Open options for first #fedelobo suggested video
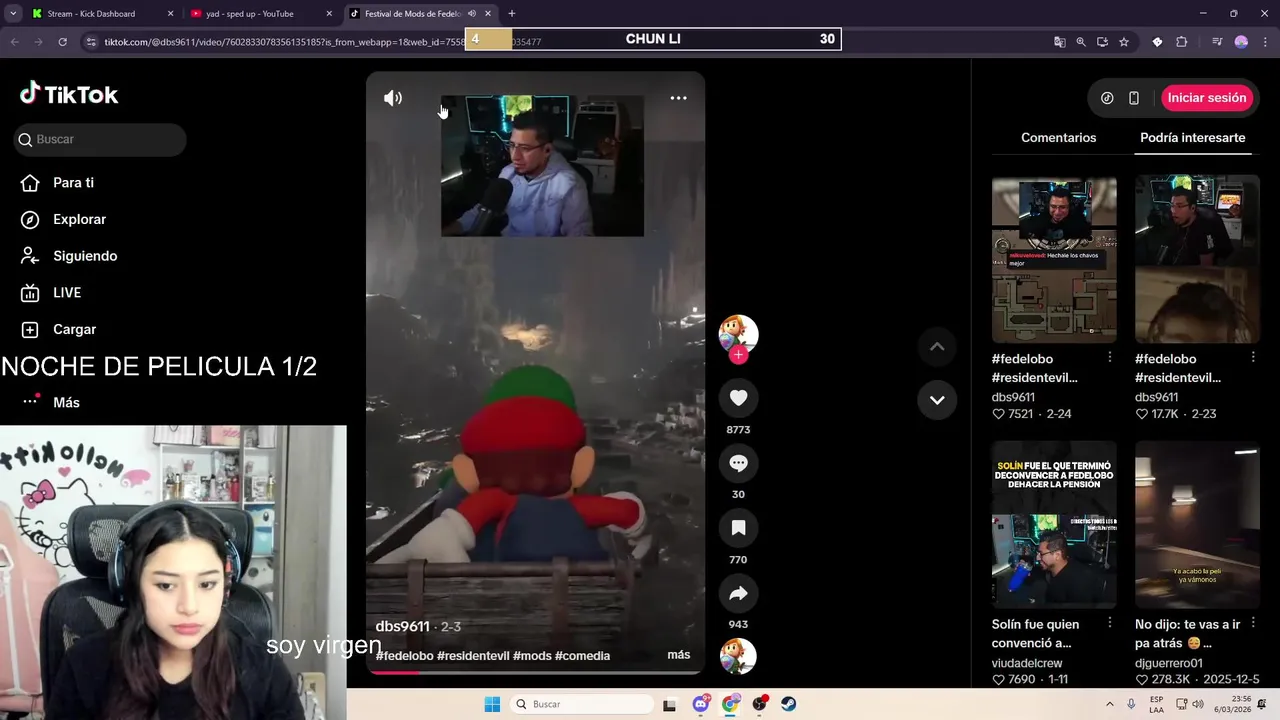The width and height of the screenshot is (1280, 720). (1110, 357)
